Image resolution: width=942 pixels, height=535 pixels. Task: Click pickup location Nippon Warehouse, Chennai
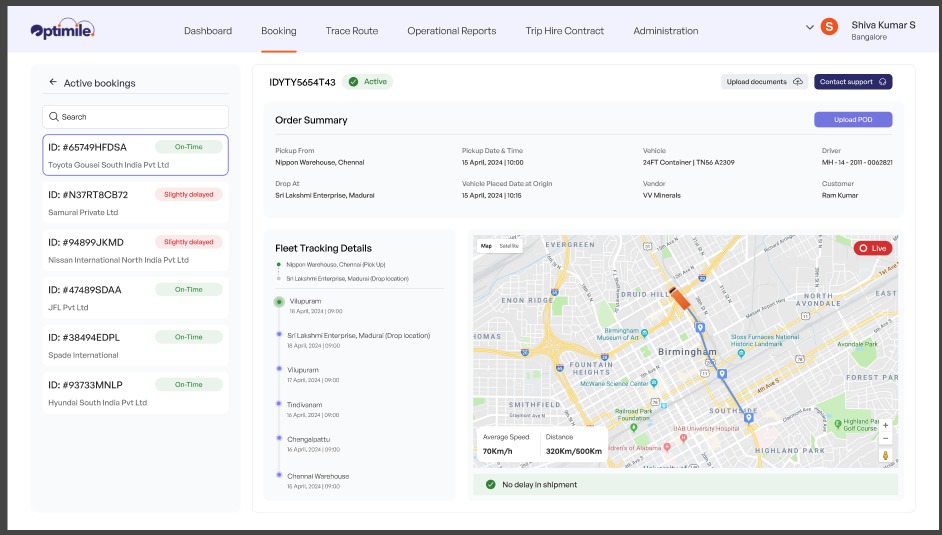click(320, 162)
